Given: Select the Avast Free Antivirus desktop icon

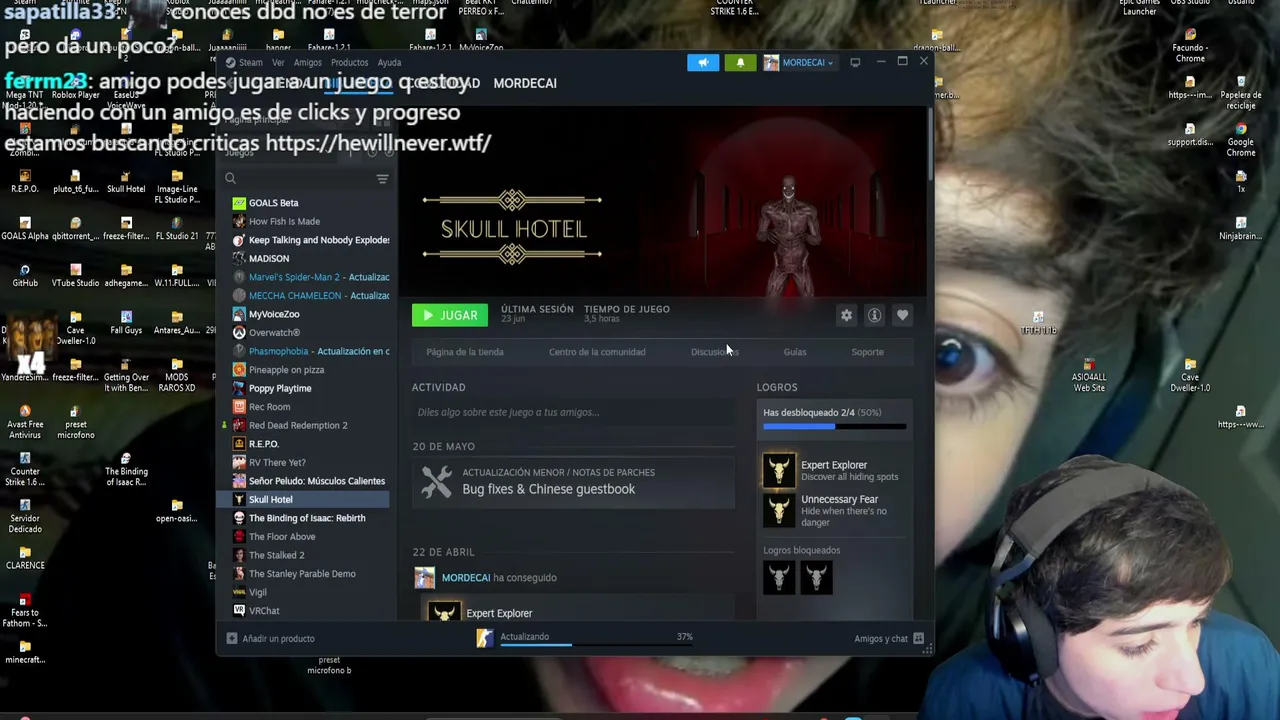Looking at the screenshot, I should (x=25, y=420).
